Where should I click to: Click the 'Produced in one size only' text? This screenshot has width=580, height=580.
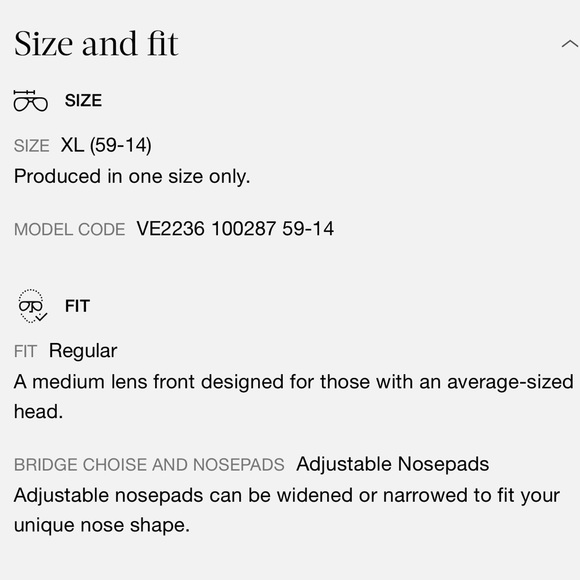coord(132,176)
